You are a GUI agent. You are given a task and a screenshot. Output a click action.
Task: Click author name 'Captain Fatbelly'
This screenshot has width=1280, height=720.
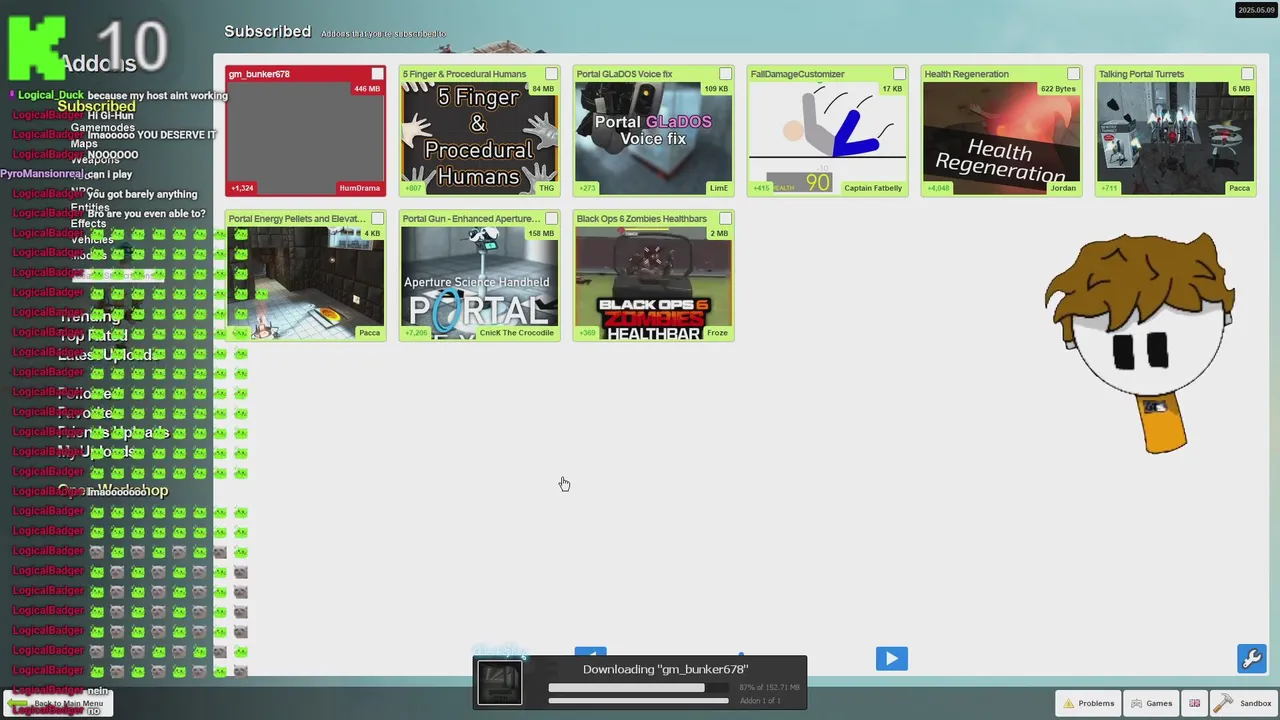coord(873,188)
